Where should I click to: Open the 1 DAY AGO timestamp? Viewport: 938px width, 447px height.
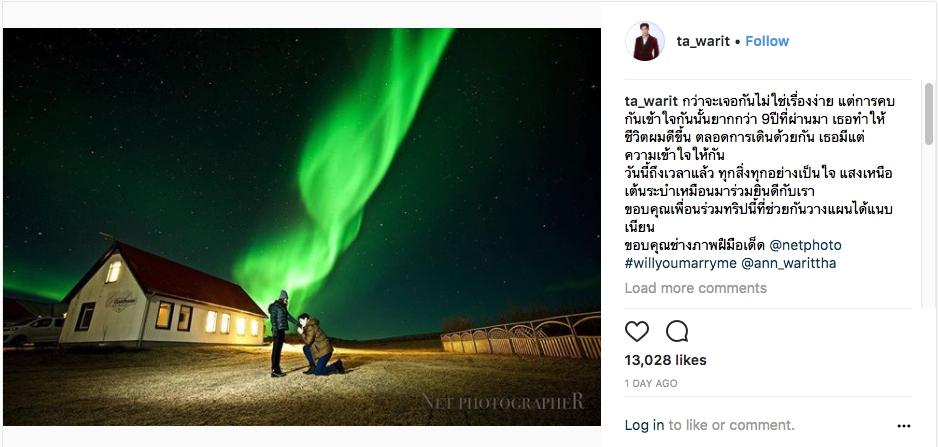click(651, 384)
